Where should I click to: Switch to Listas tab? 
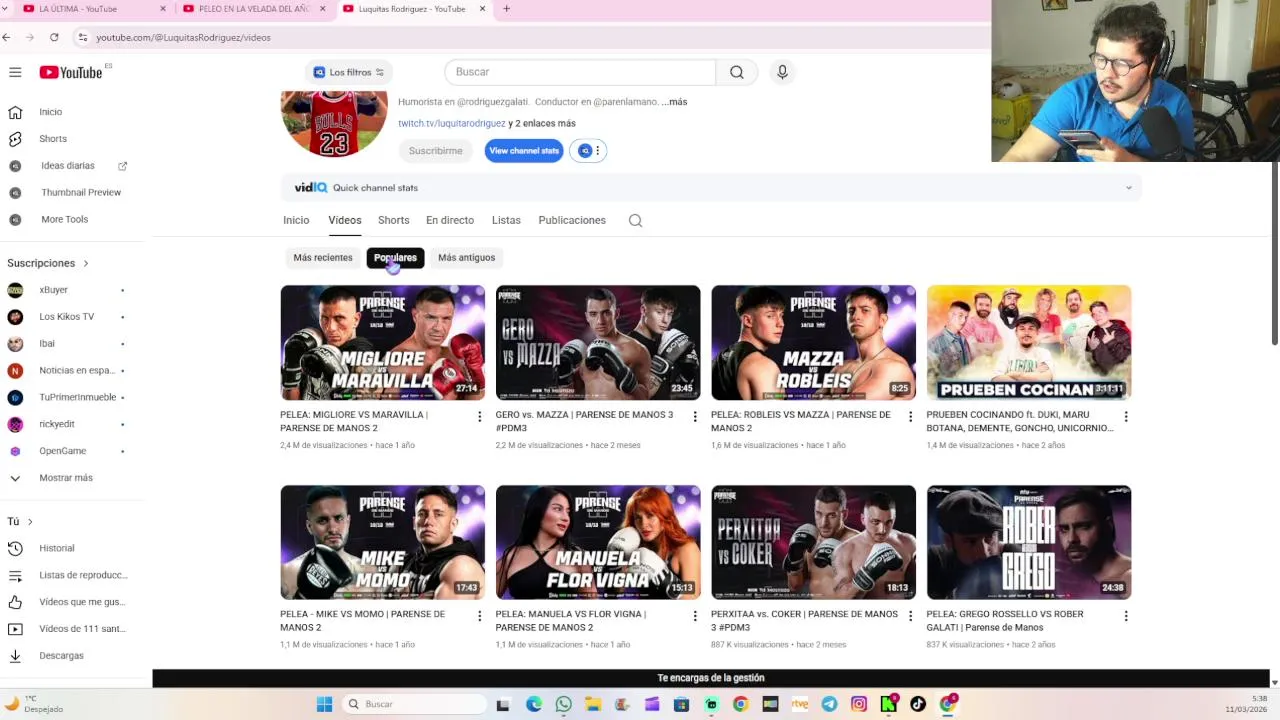(506, 220)
